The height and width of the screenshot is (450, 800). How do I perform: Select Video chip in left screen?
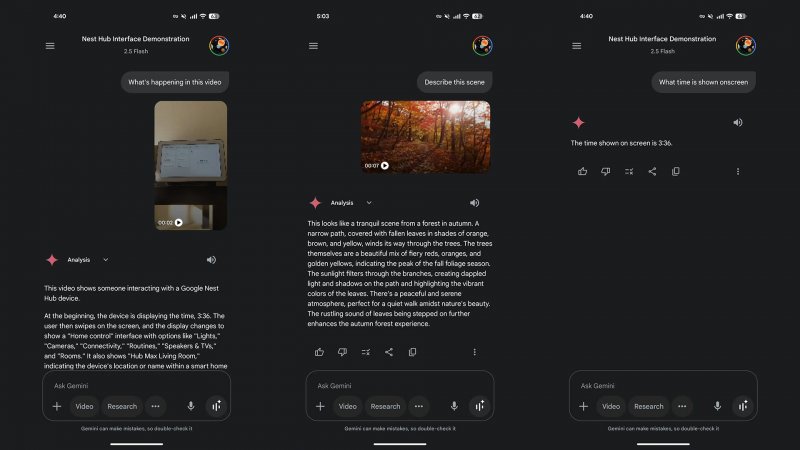click(84, 407)
